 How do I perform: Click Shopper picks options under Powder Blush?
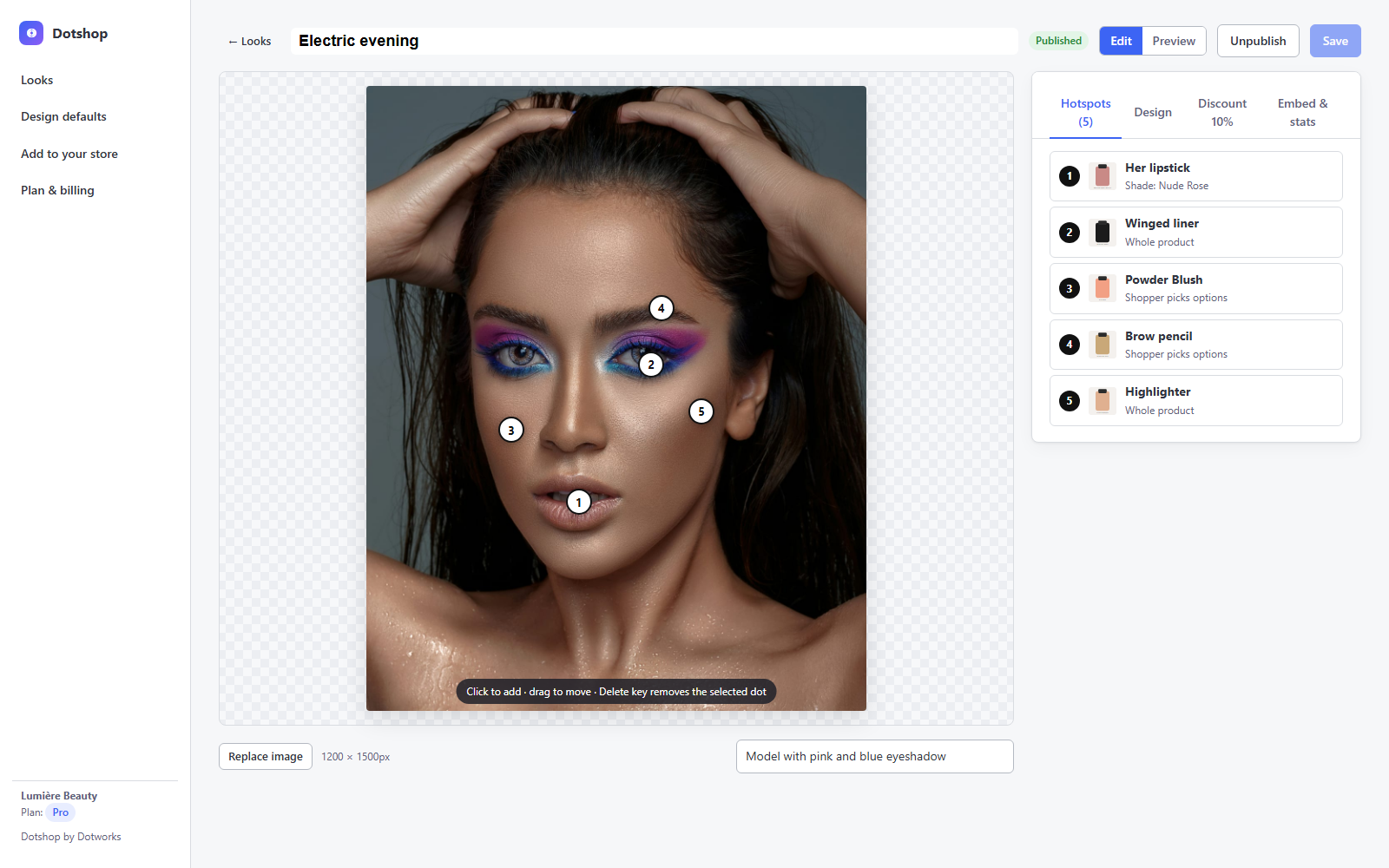click(x=1176, y=298)
